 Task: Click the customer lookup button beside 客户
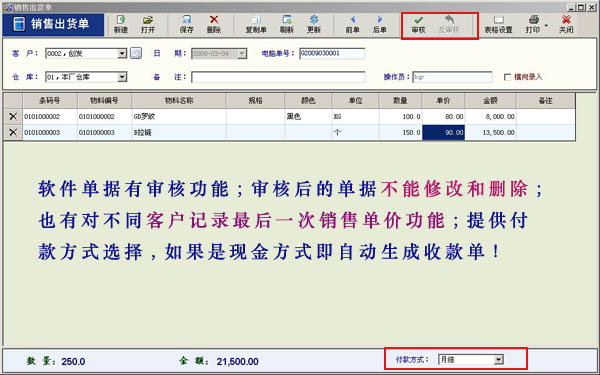pyautogui.click(x=136, y=53)
